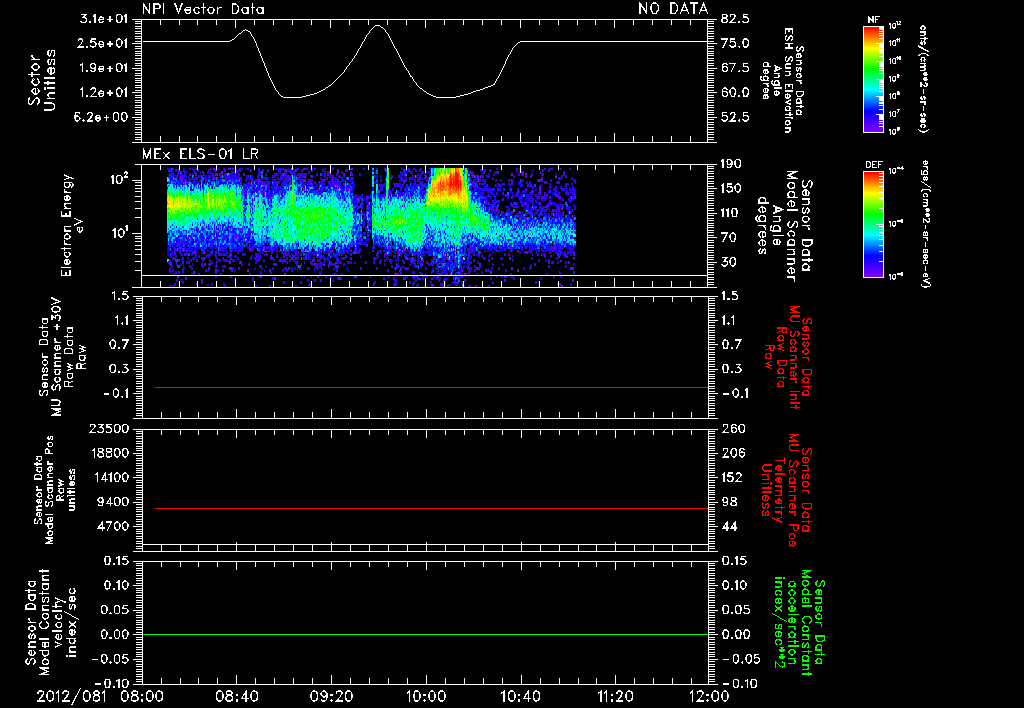Screen dimensions: 1024x708
Task: Click the NF color bar gradient
Action: 873,78
